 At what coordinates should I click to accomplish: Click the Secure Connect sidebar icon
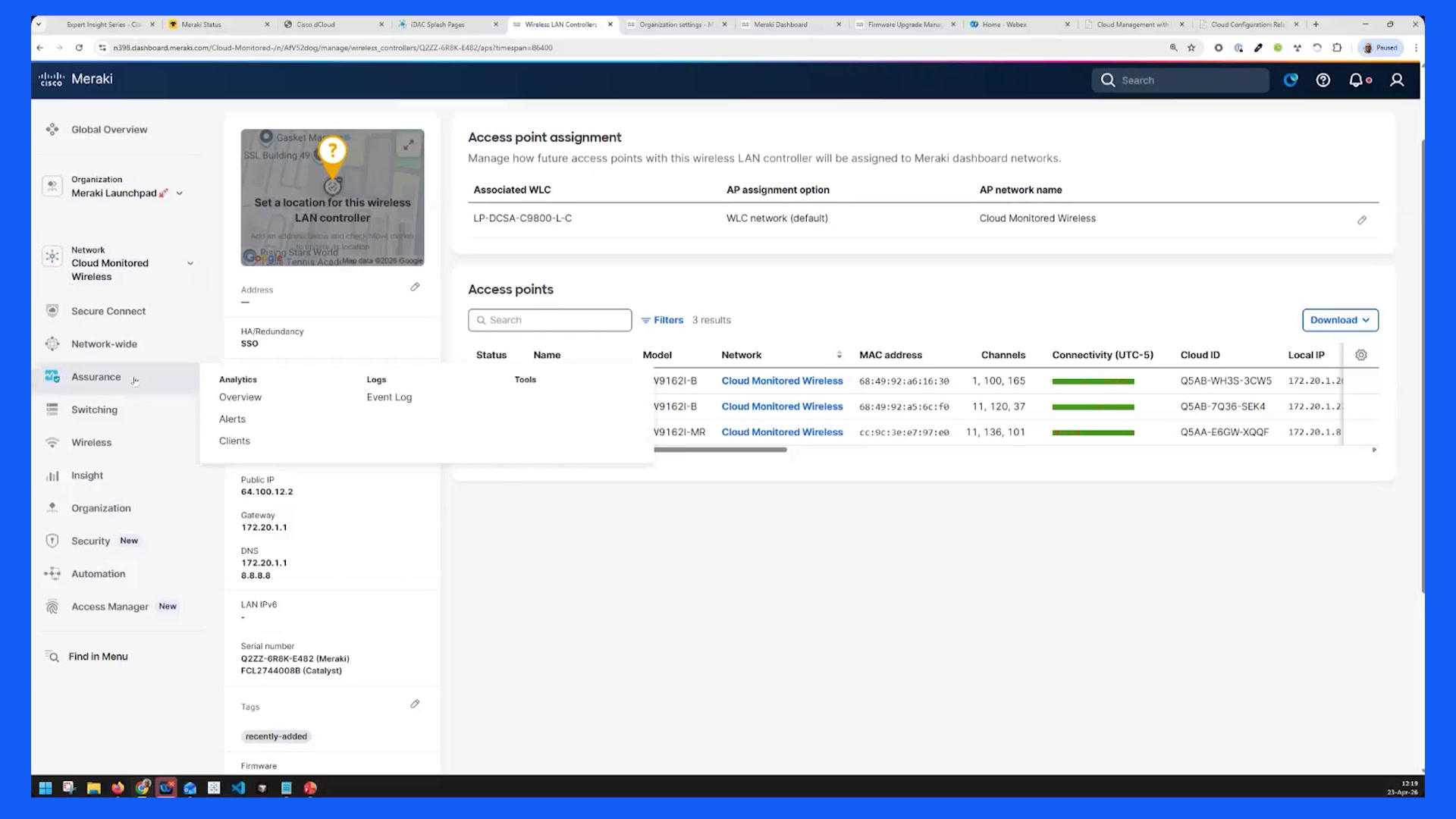(x=52, y=311)
